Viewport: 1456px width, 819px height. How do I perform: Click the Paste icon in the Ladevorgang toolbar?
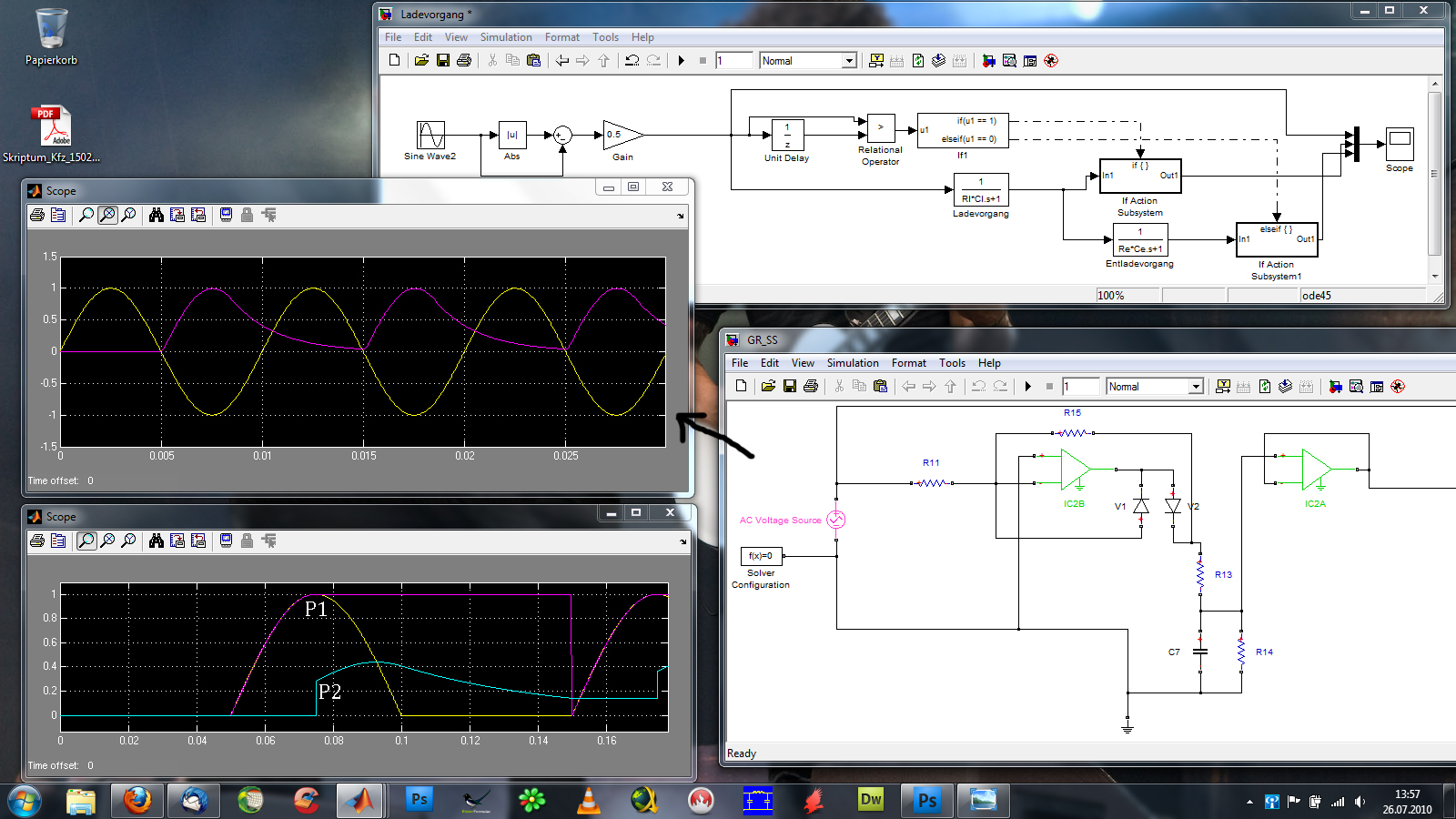coord(534,61)
